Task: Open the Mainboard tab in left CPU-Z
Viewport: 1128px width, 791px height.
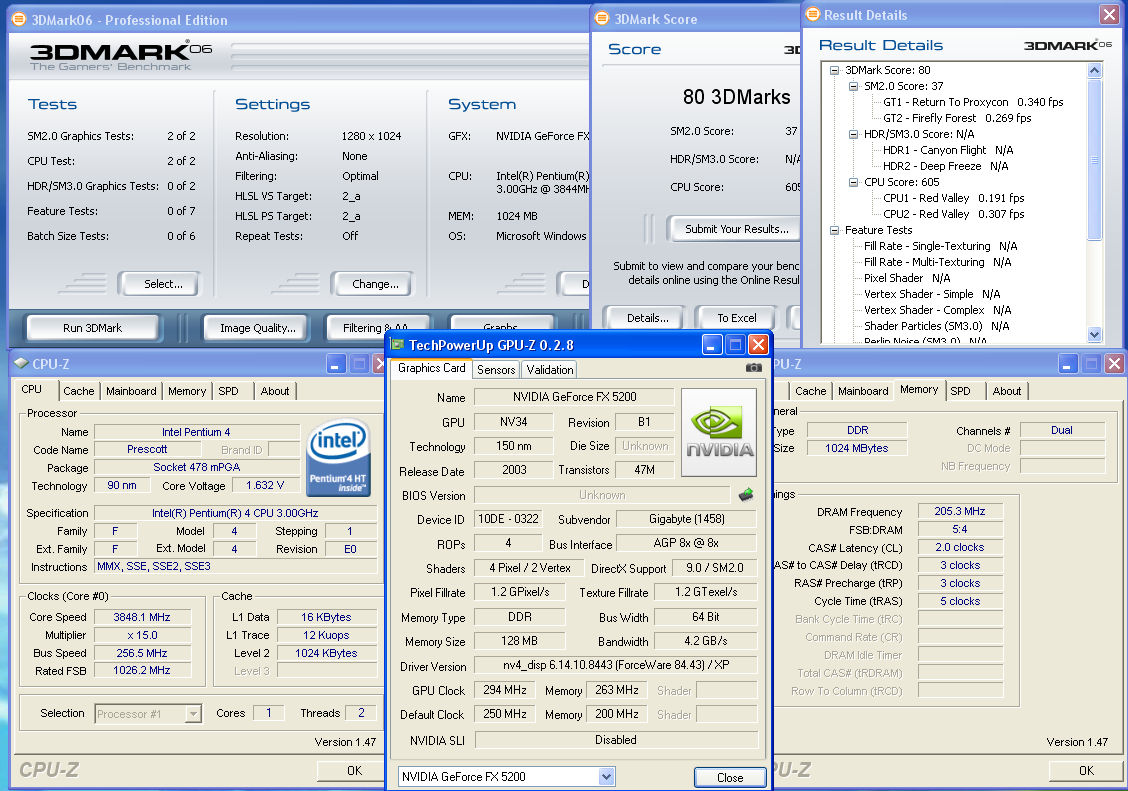Action: (x=131, y=391)
